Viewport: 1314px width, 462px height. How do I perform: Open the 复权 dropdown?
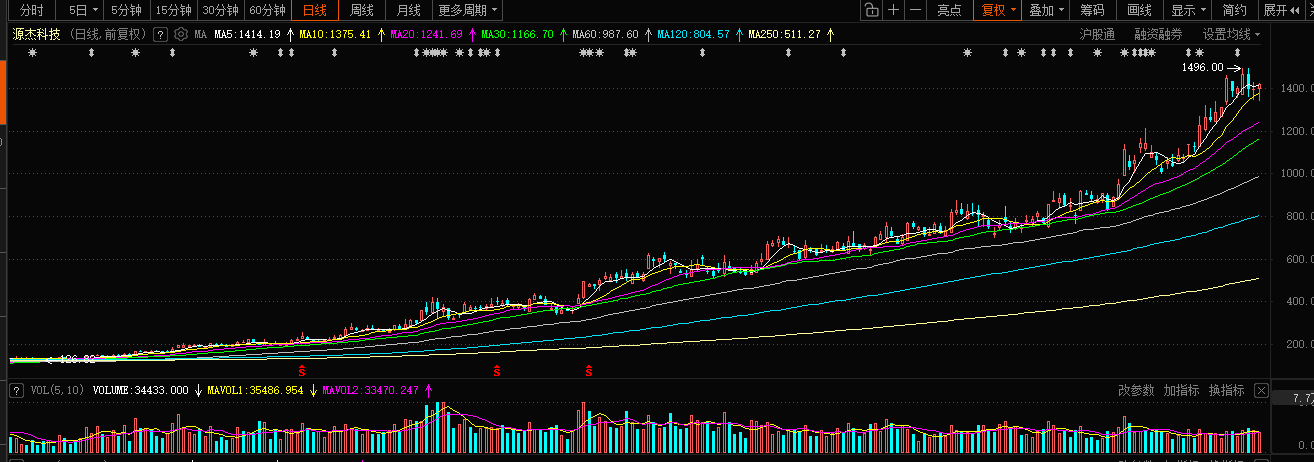pos(999,11)
